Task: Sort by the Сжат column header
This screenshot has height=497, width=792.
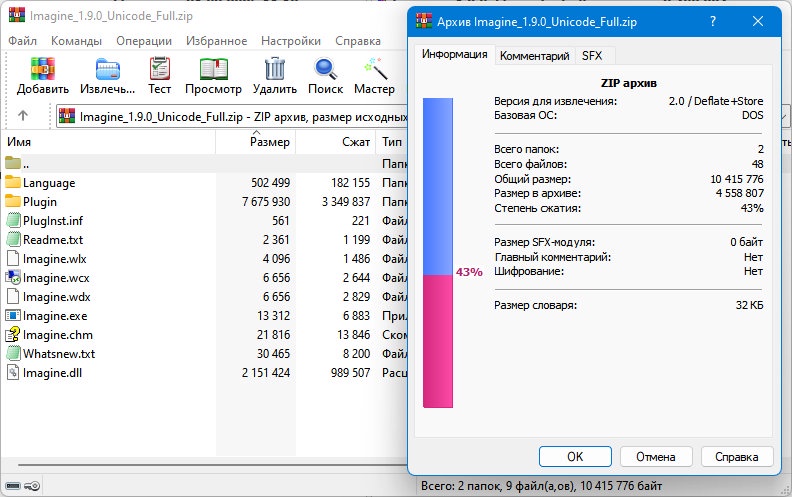Action: point(336,142)
